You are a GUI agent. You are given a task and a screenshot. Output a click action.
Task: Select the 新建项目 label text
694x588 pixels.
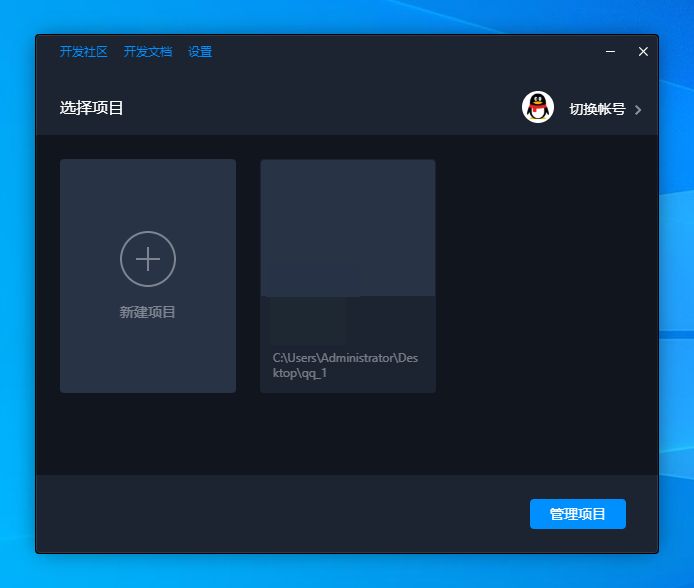[148, 312]
